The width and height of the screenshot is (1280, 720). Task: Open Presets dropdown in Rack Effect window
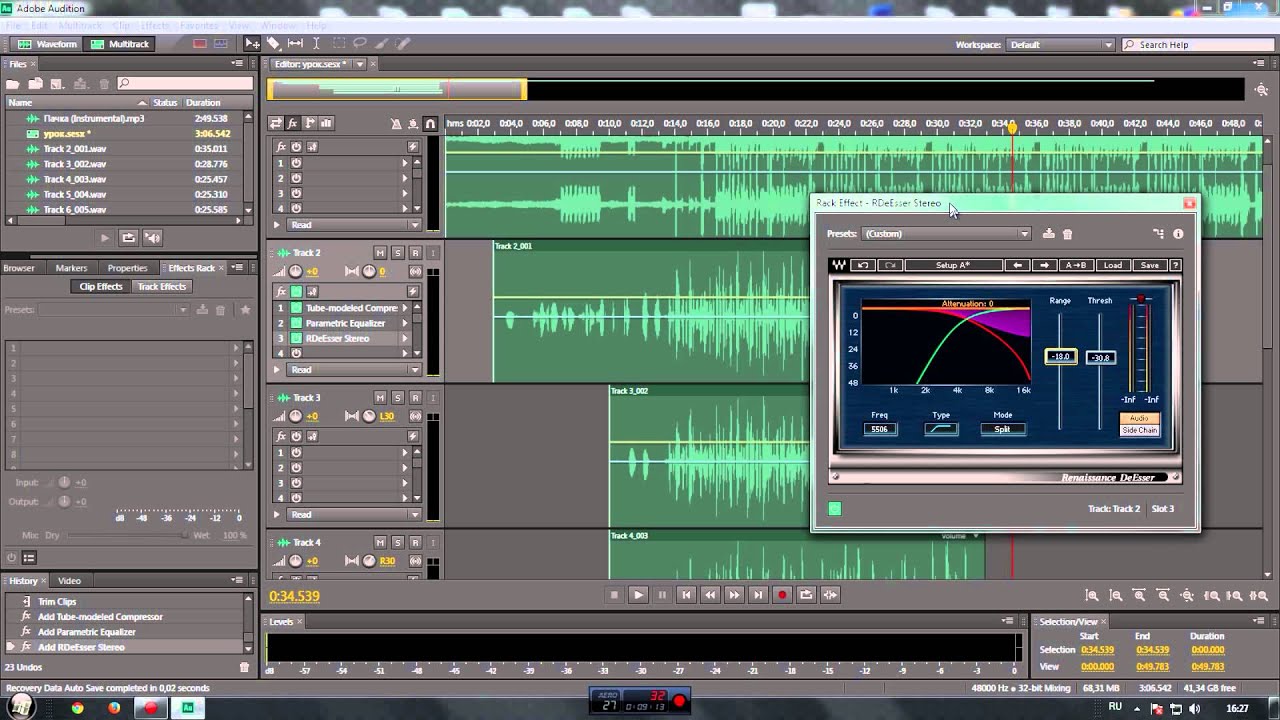[x=946, y=234]
